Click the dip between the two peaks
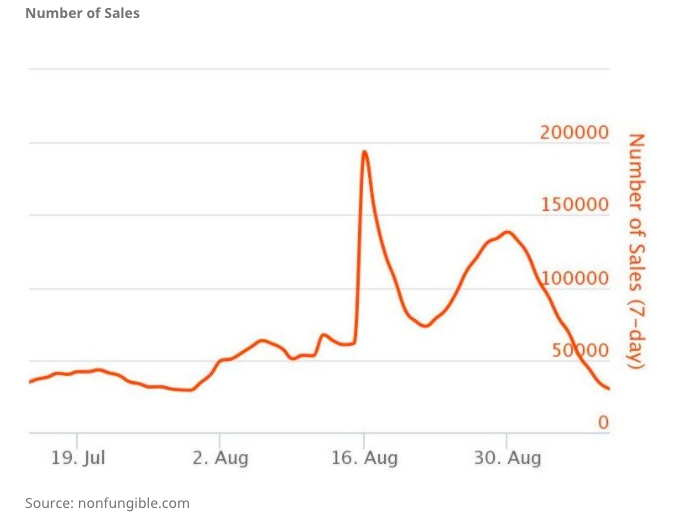 click(426, 325)
